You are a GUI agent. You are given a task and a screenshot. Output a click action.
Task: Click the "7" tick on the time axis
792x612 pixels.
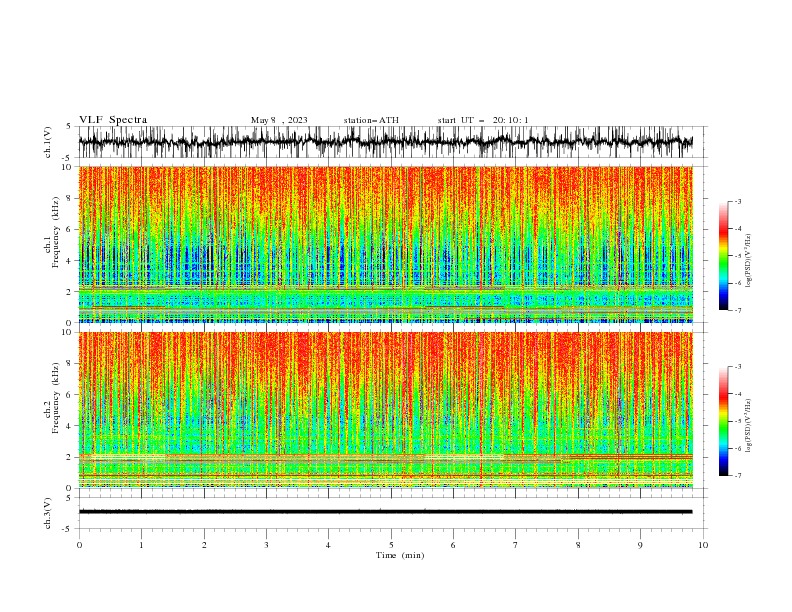[516, 545]
